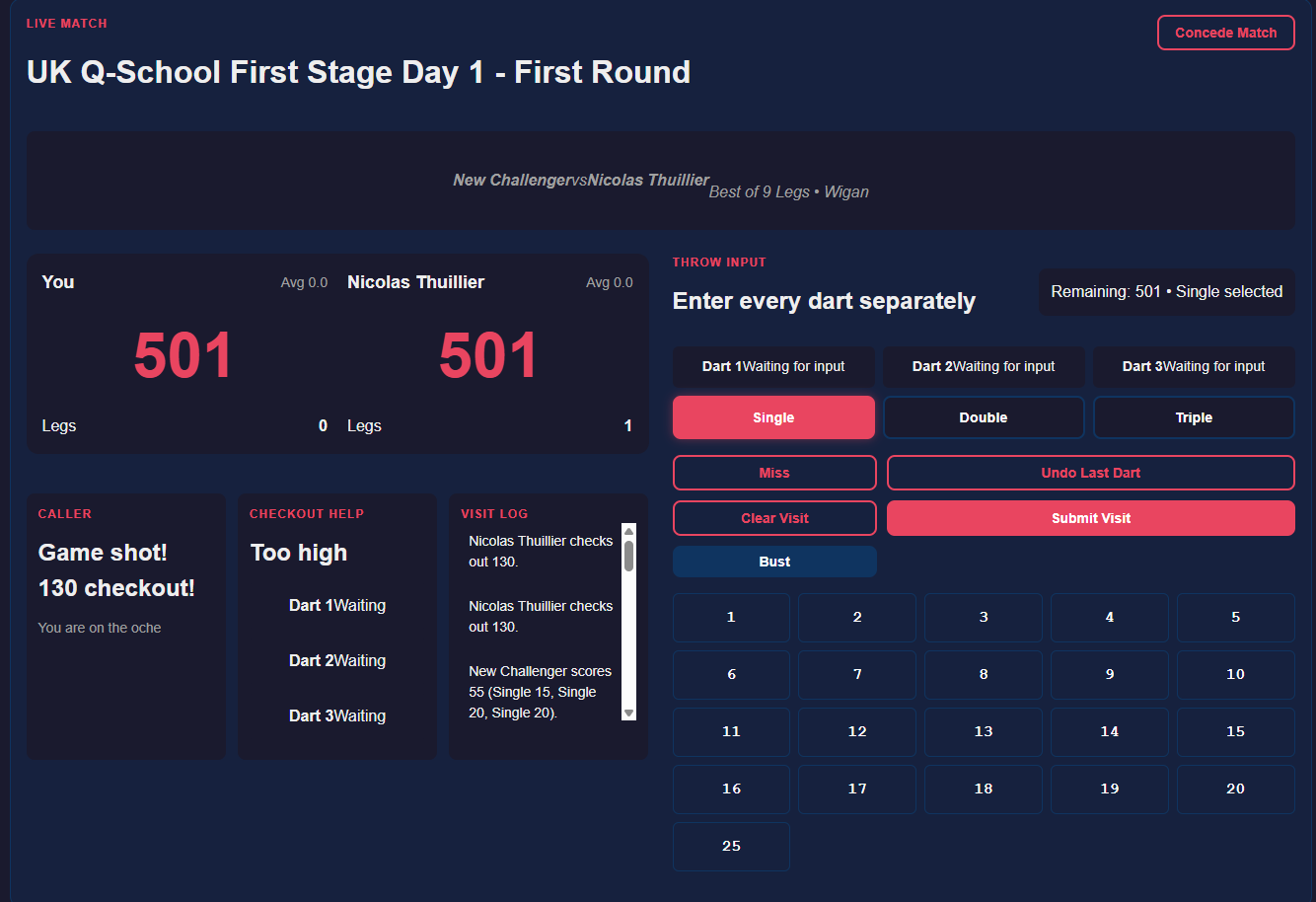Select the Dart 1 input slot
1316x902 pixels.
pos(773,366)
